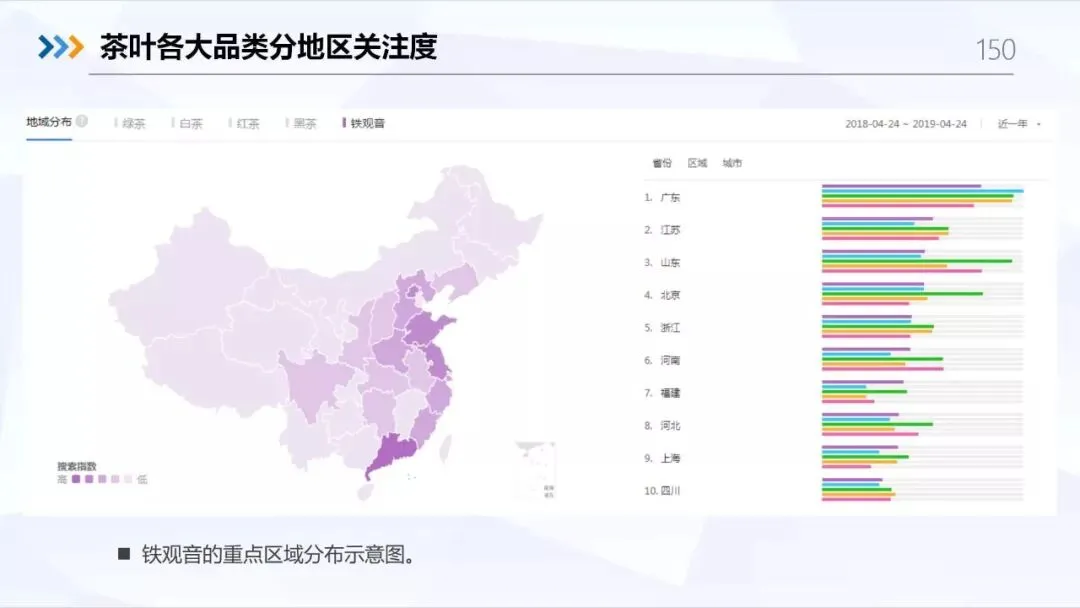Toggle the 红茶 series on
The height and width of the screenshot is (608, 1080).
[245, 123]
